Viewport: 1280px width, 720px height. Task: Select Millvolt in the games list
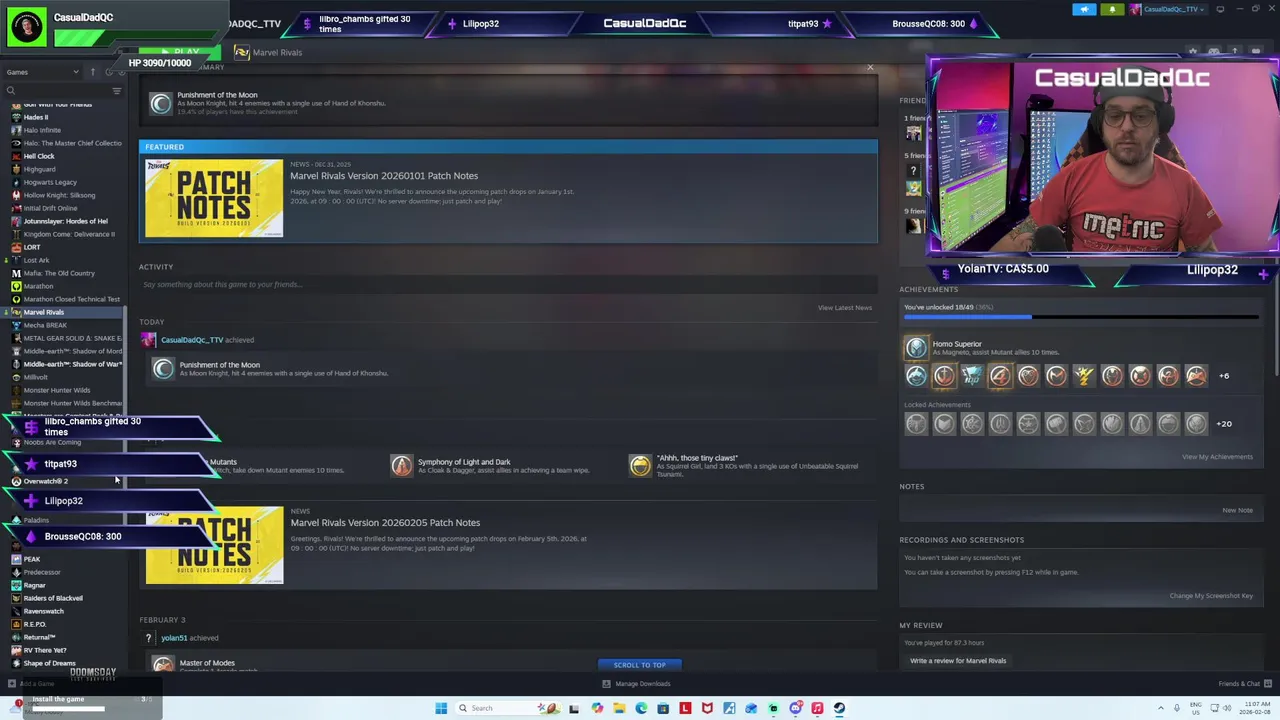(x=35, y=377)
